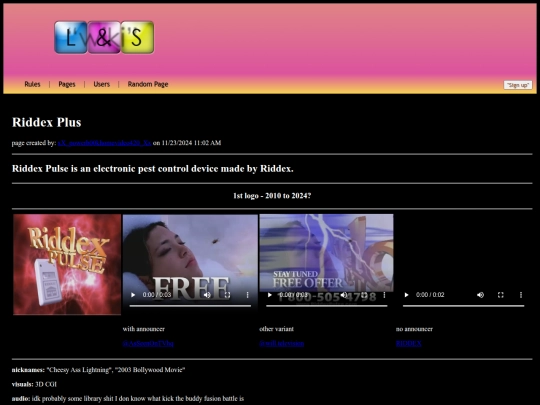
Task: Click the 'with announcer' caption
Action: (x=144, y=329)
